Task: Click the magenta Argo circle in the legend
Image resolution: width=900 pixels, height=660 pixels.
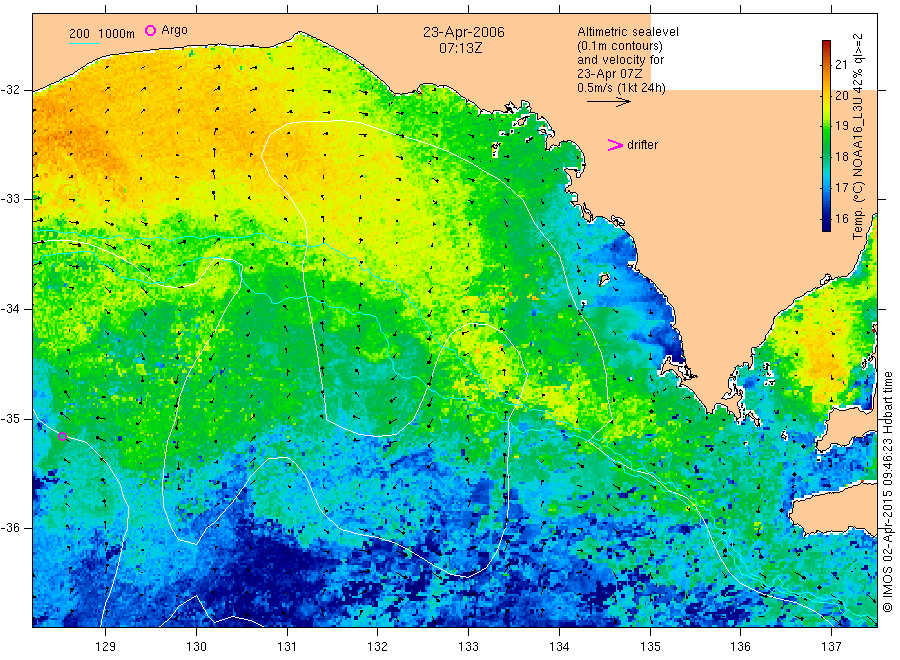Action: [x=150, y=31]
